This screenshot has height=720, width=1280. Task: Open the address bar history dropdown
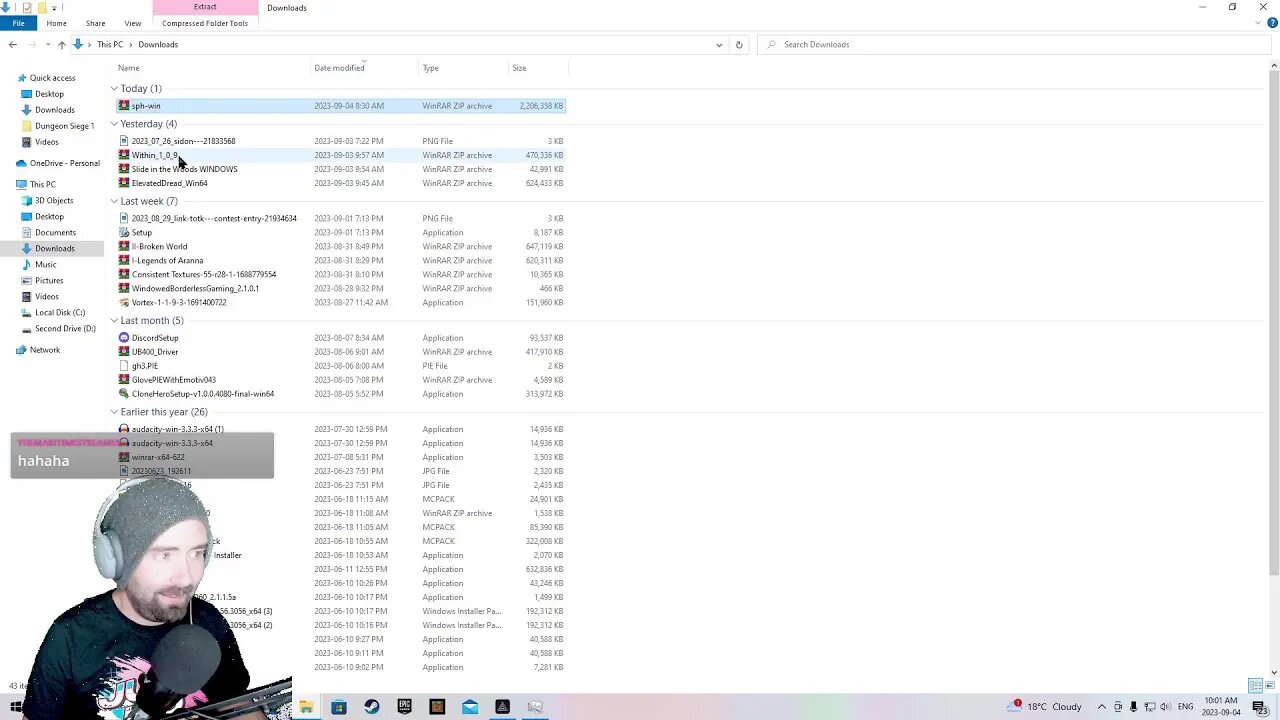[x=718, y=44]
